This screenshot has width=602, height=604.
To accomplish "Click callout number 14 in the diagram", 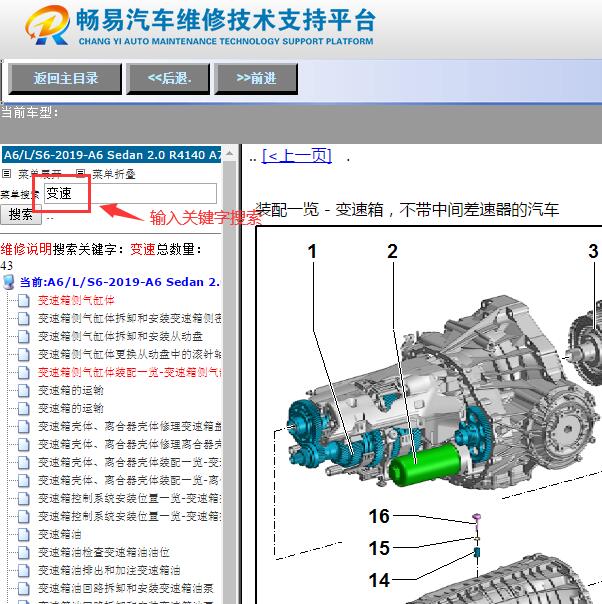I will (379, 580).
